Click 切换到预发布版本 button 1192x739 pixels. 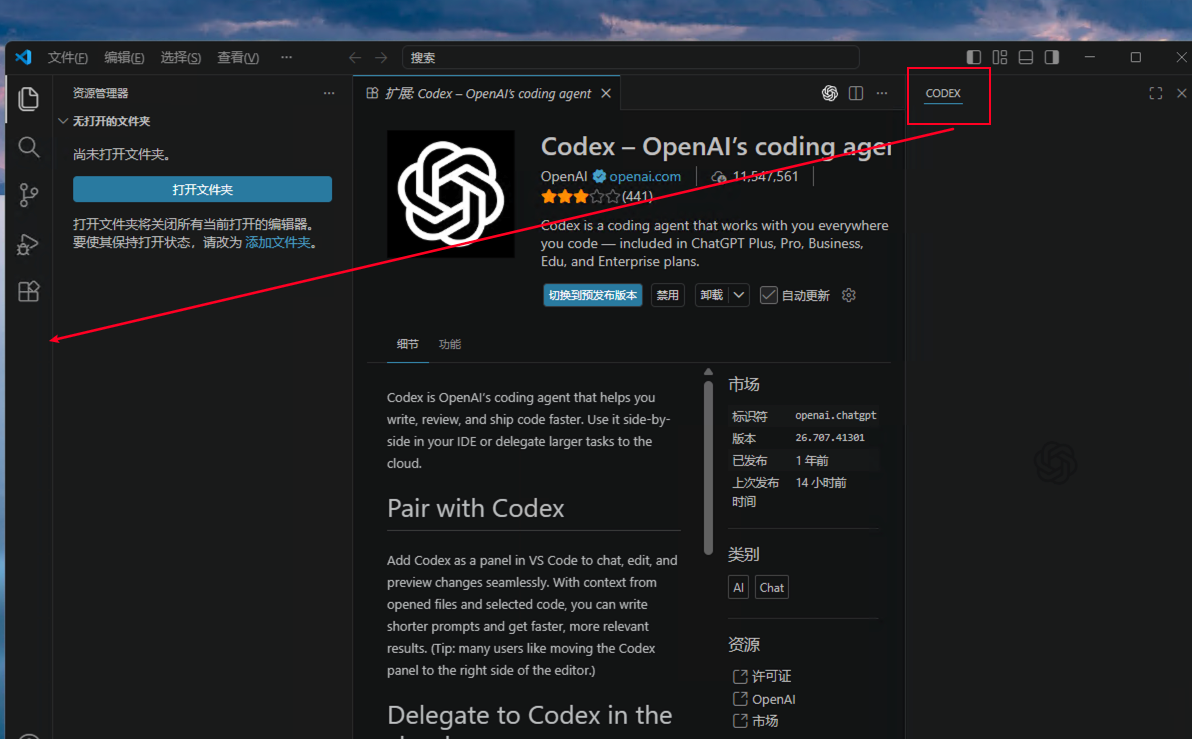[x=593, y=295]
